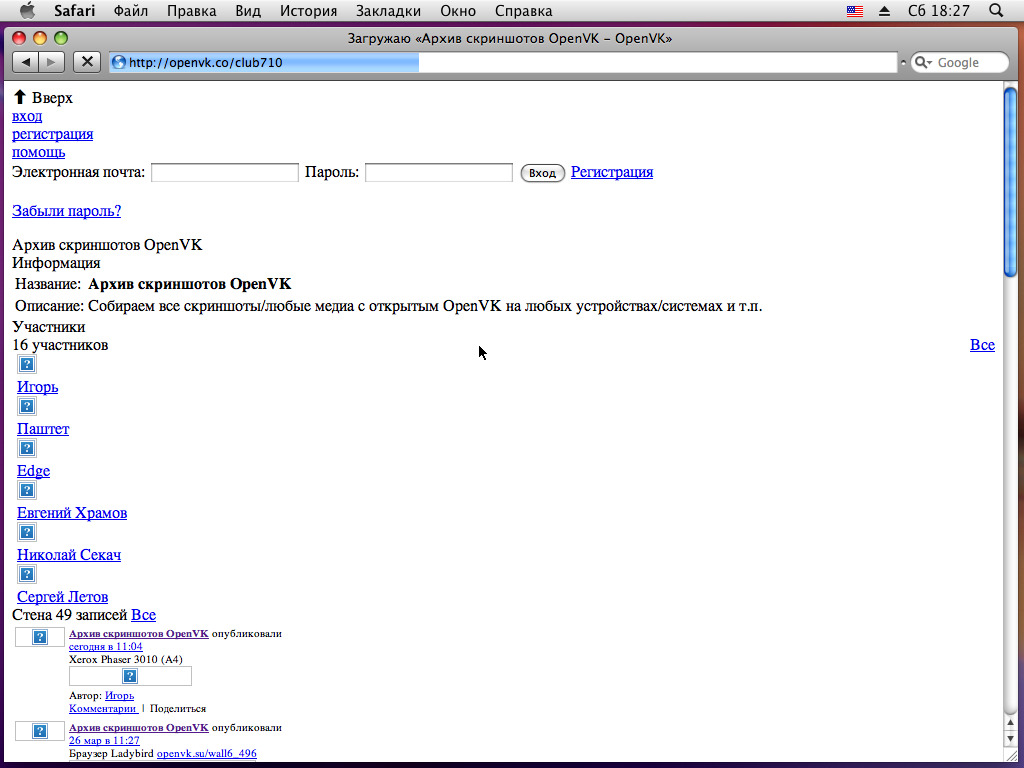Click Все link next to participants
The image size is (1024, 768).
982,345
